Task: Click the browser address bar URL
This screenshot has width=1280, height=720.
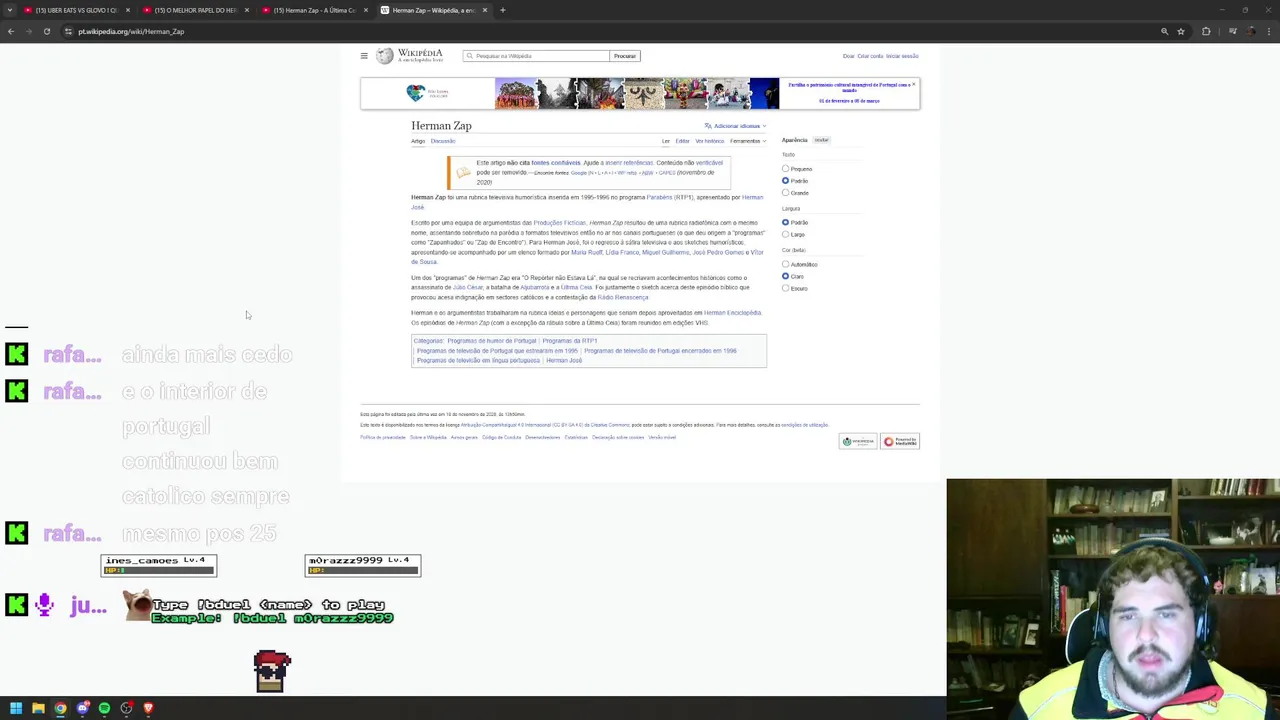Action: coord(131,31)
